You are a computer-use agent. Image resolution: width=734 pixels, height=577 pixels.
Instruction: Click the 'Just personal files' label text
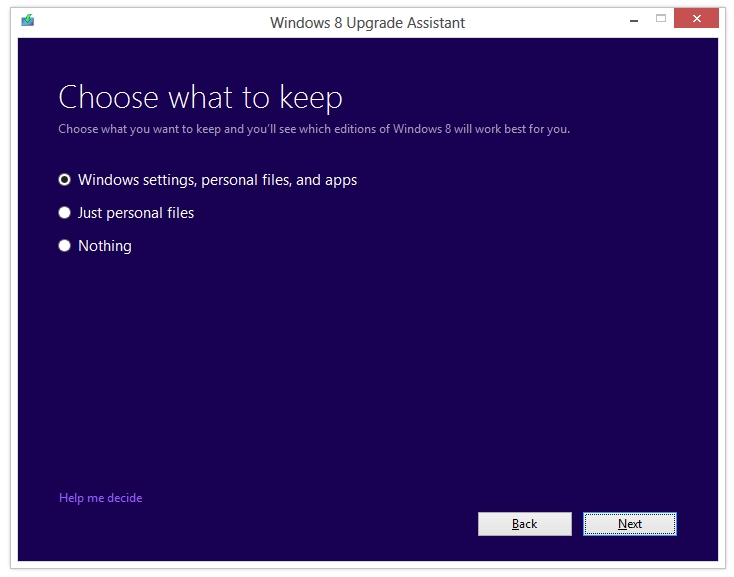point(136,213)
